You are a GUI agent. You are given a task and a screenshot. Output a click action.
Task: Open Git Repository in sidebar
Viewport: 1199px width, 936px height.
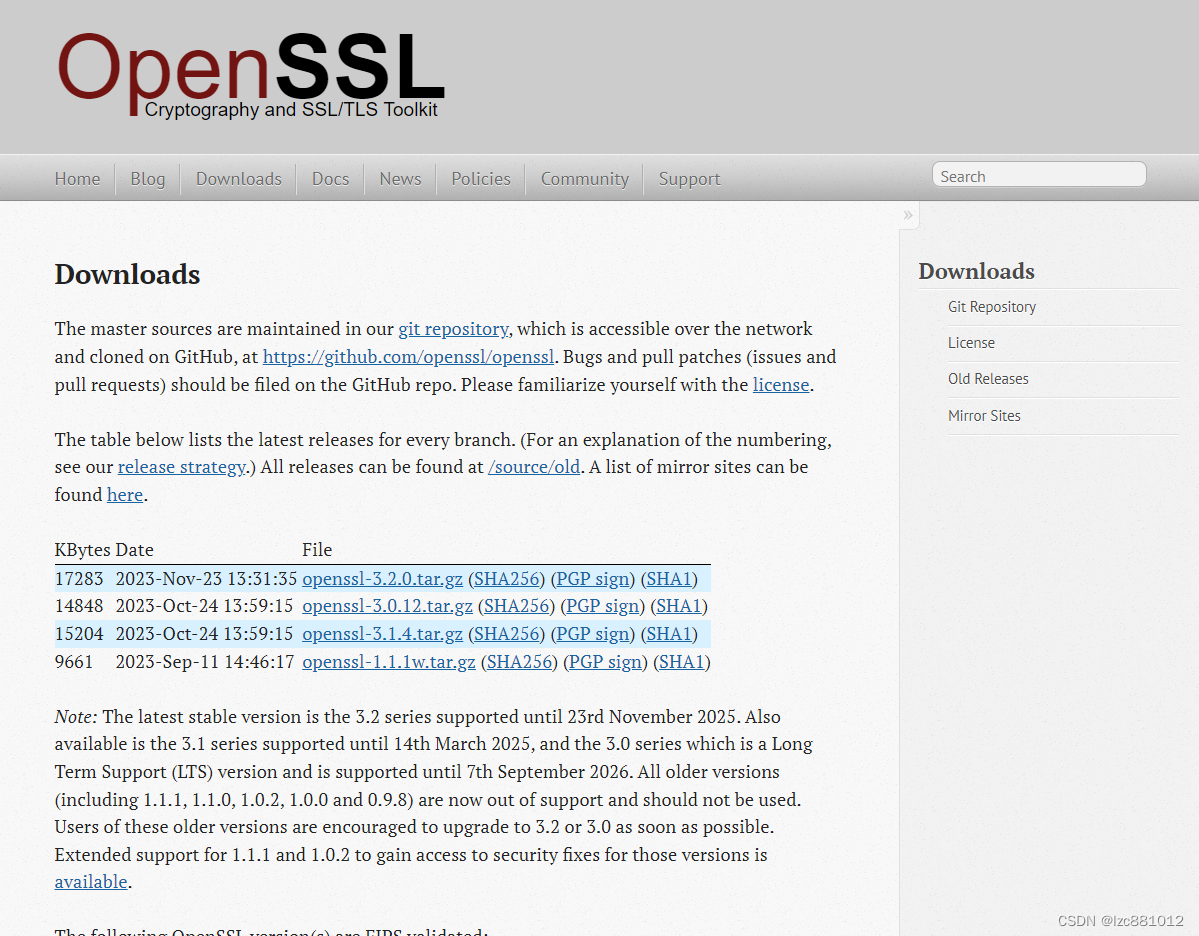[x=992, y=307]
